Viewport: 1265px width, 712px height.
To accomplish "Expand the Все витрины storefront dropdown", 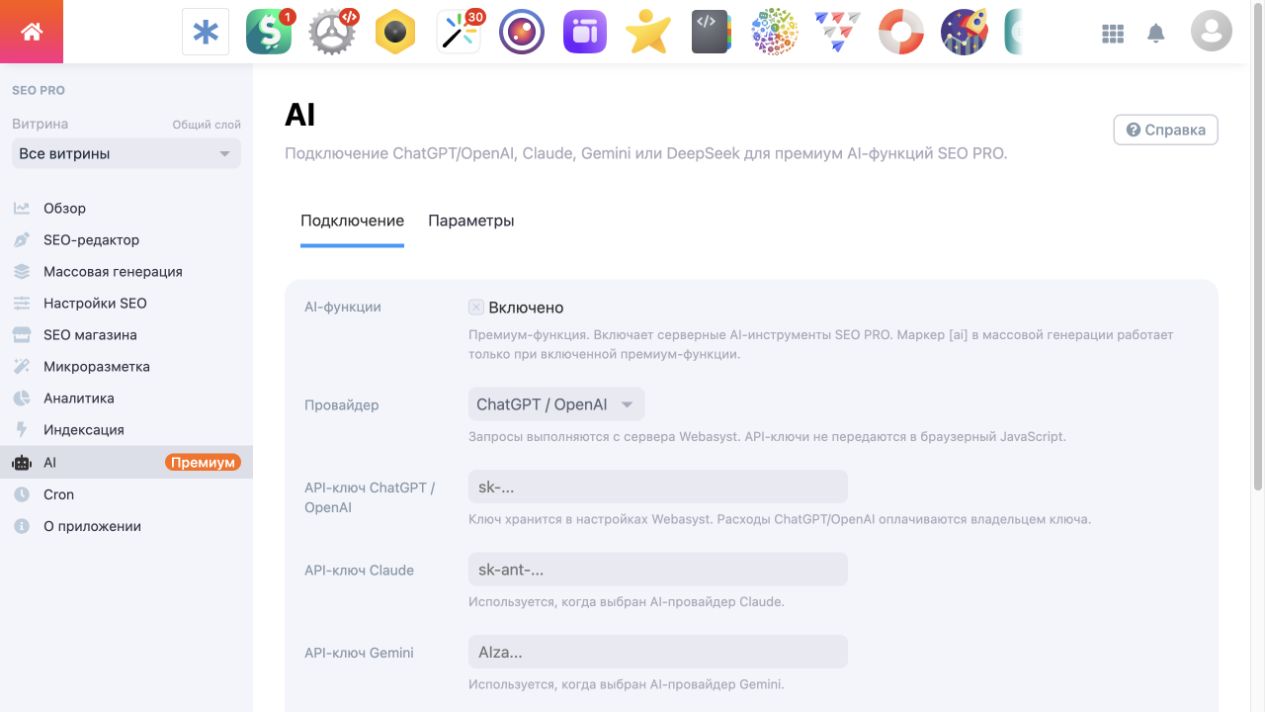I will coord(126,153).
